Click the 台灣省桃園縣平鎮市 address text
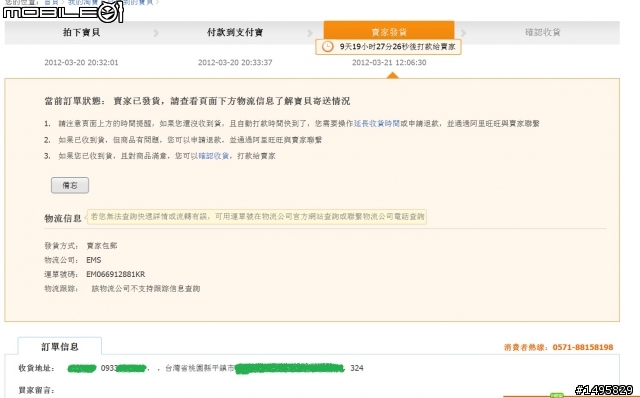This screenshot has width=640, height=398. click(x=200, y=368)
